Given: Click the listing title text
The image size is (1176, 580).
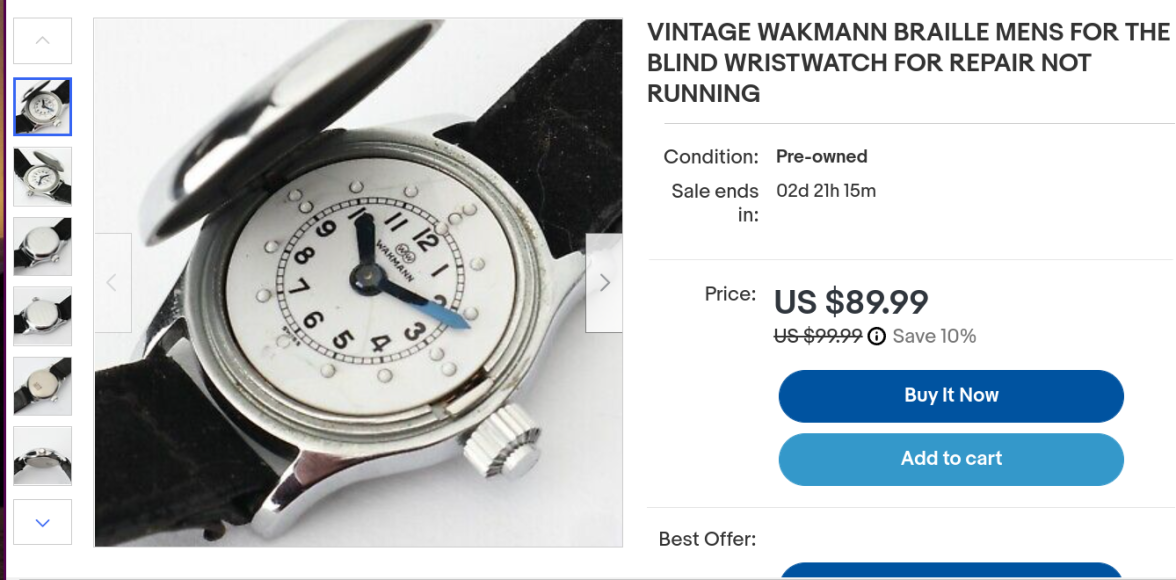Looking at the screenshot, I should pyautogui.click(x=908, y=63).
